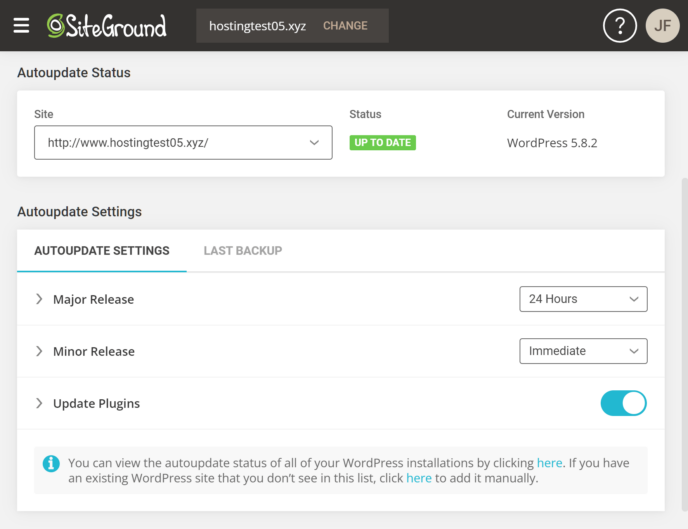The width and height of the screenshot is (688, 529).
Task: Click the Autoupdate Status heading
Action: (74, 72)
